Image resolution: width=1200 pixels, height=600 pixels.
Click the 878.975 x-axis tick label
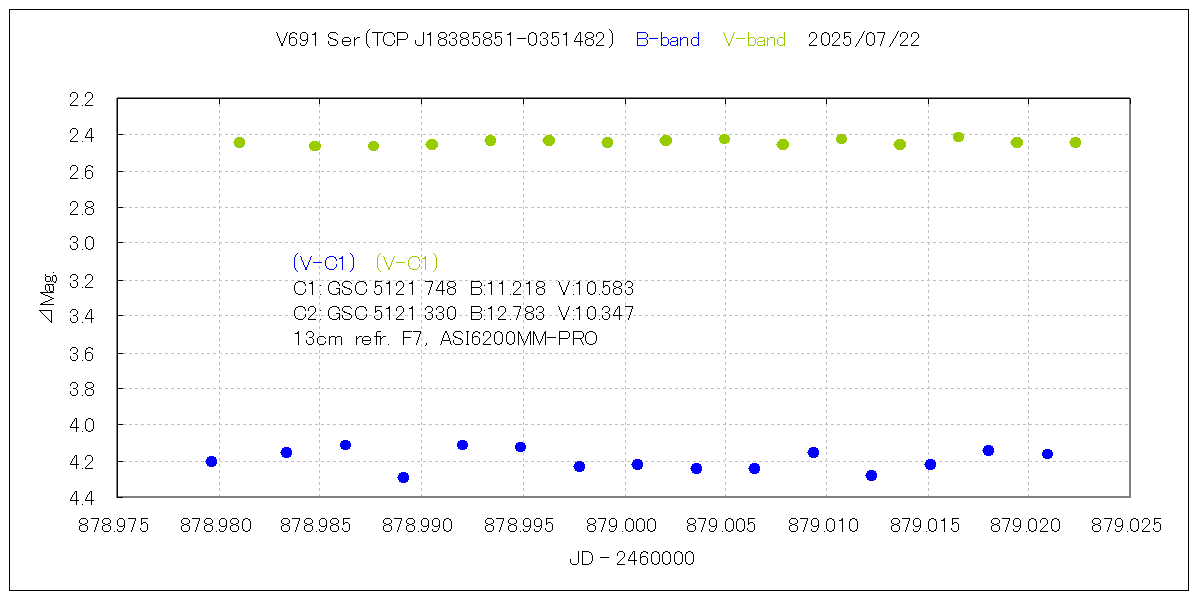point(118,525)
